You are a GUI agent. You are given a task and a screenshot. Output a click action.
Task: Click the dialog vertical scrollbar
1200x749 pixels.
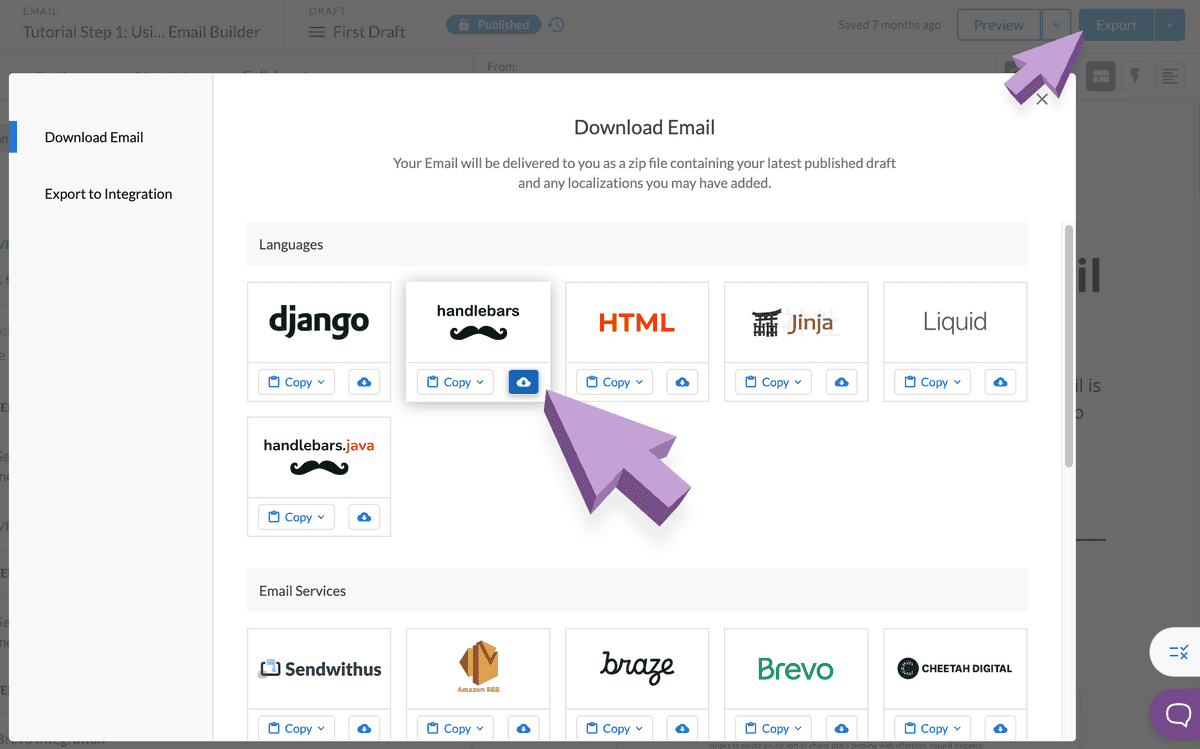(1068, 345)
